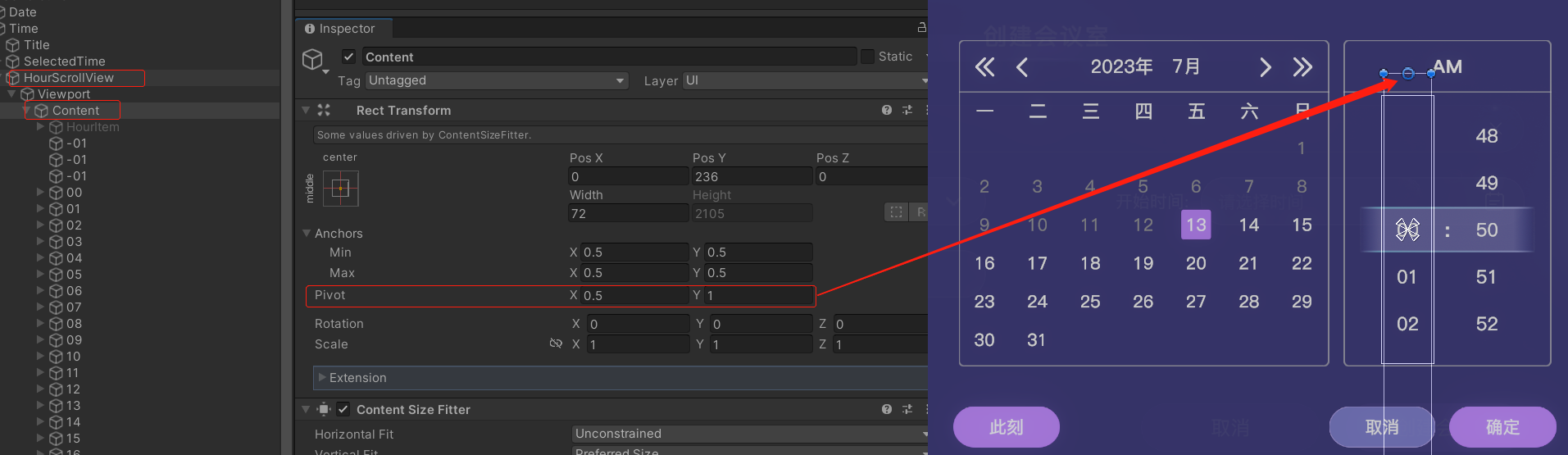Screen dimensions: 1568x455
Task: Open the Horizontal Fit dropdown showing Unconstrained
Action: [750, 434]
